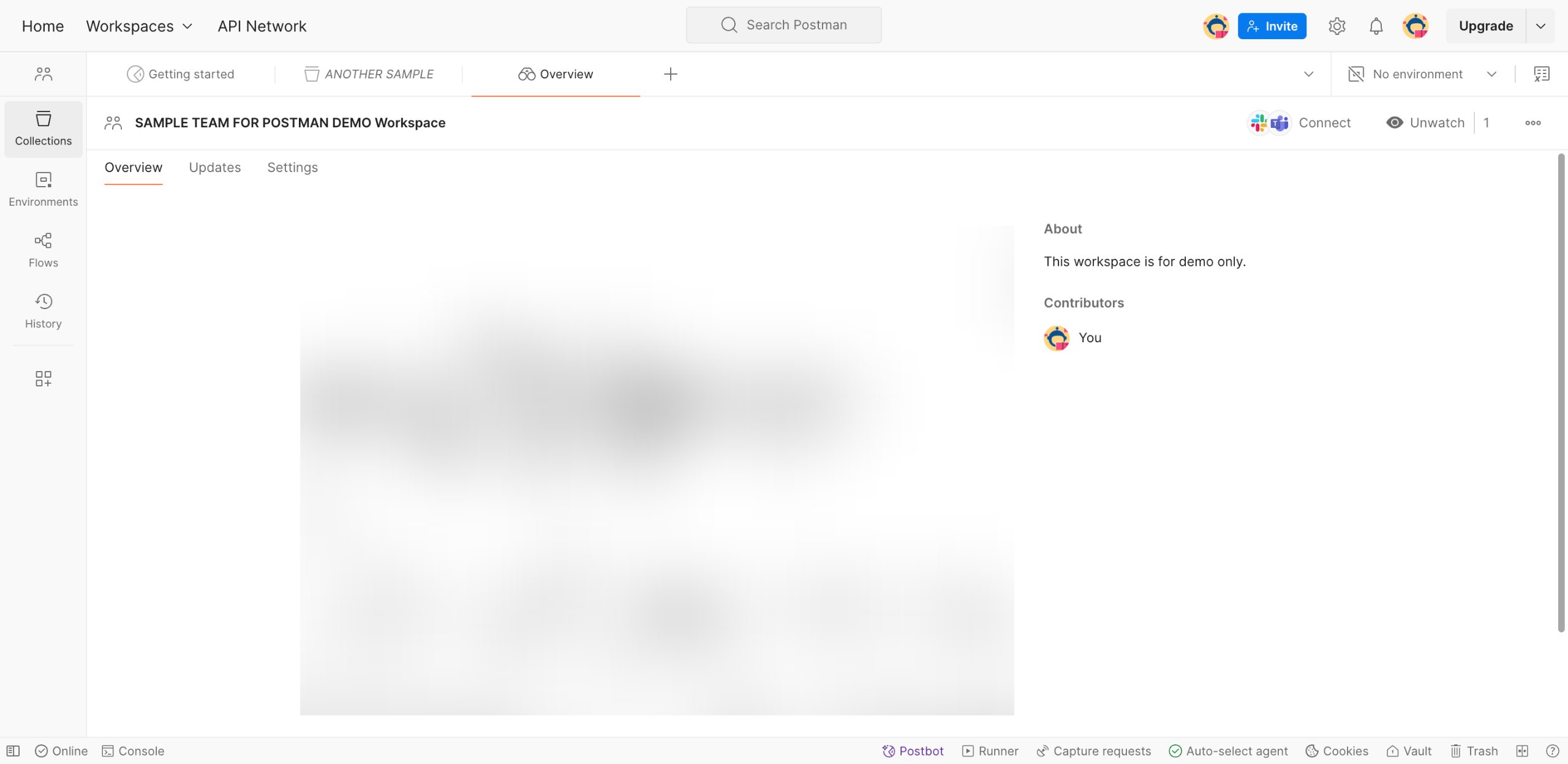1568x764 pixels.
Task: Click the configure sidebar grid-plus icon
Action: [x=43, y=378]
